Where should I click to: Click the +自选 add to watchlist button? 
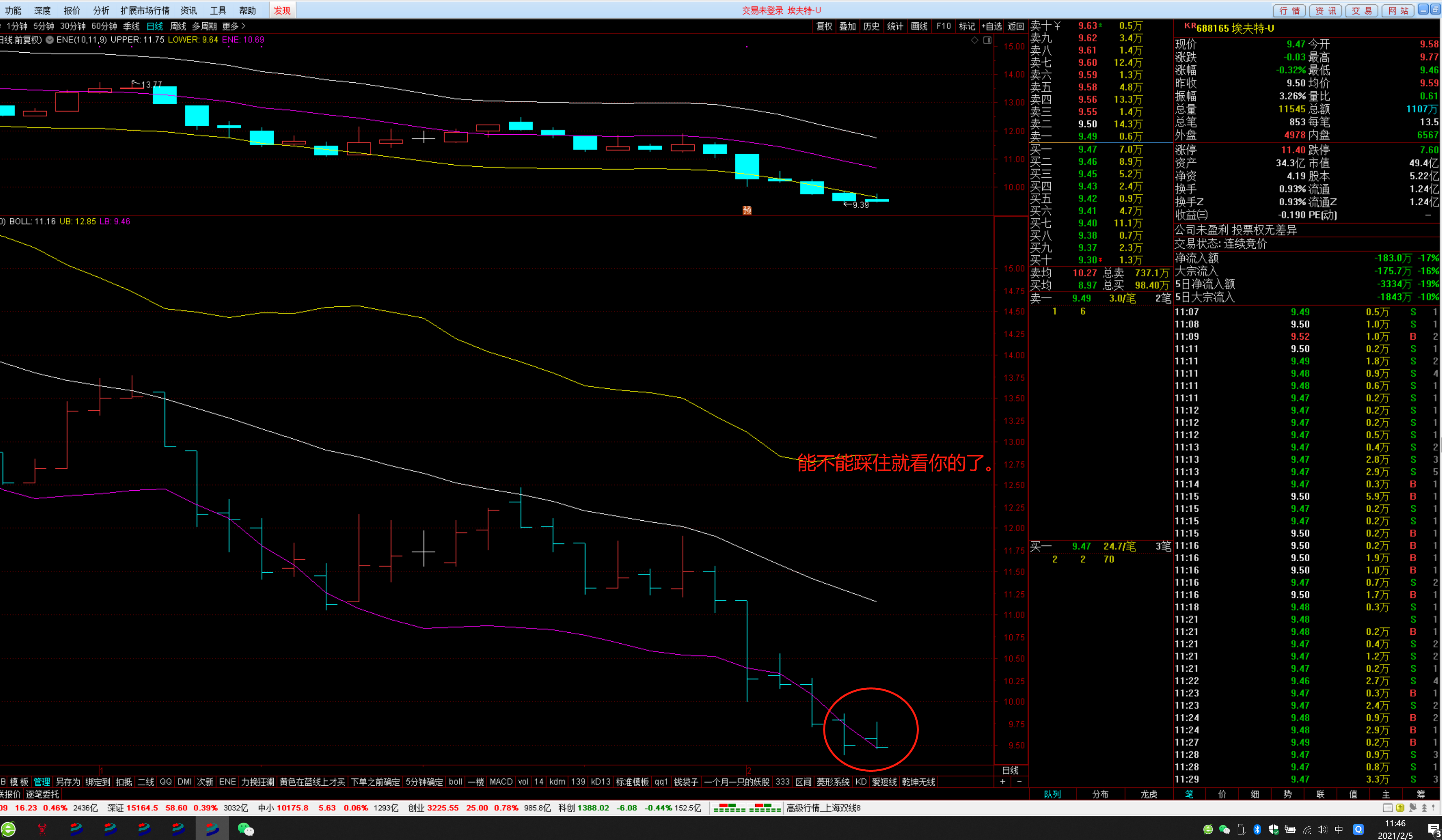click(x=992, y=26)
